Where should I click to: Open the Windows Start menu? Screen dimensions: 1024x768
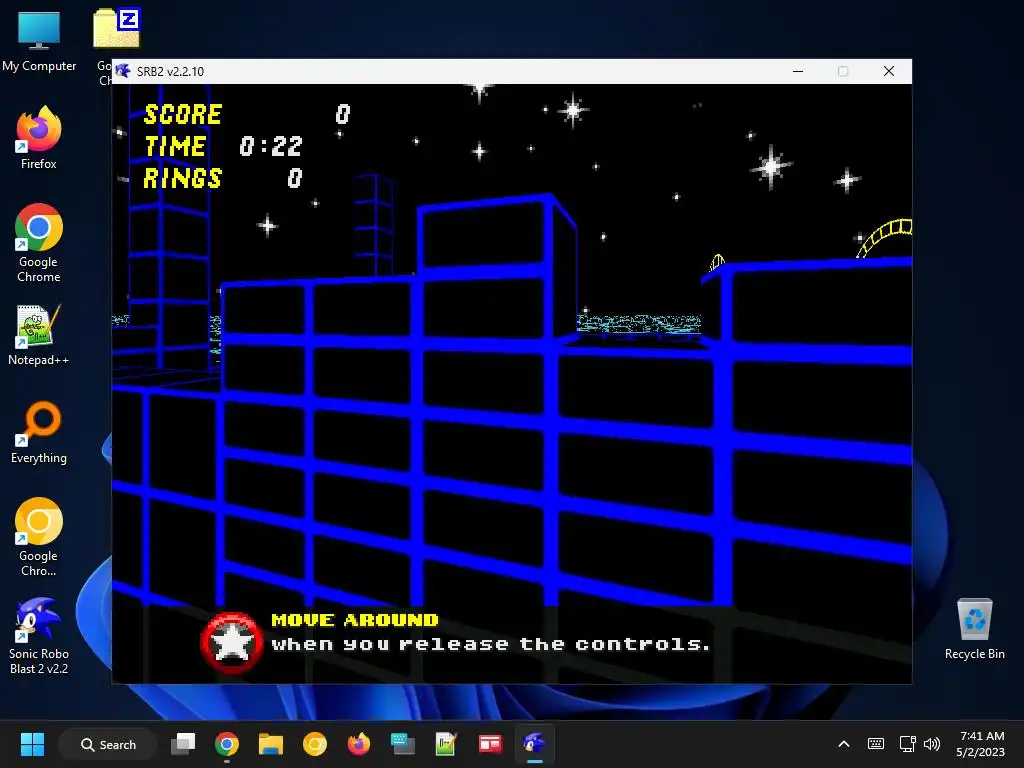[32, 744]
